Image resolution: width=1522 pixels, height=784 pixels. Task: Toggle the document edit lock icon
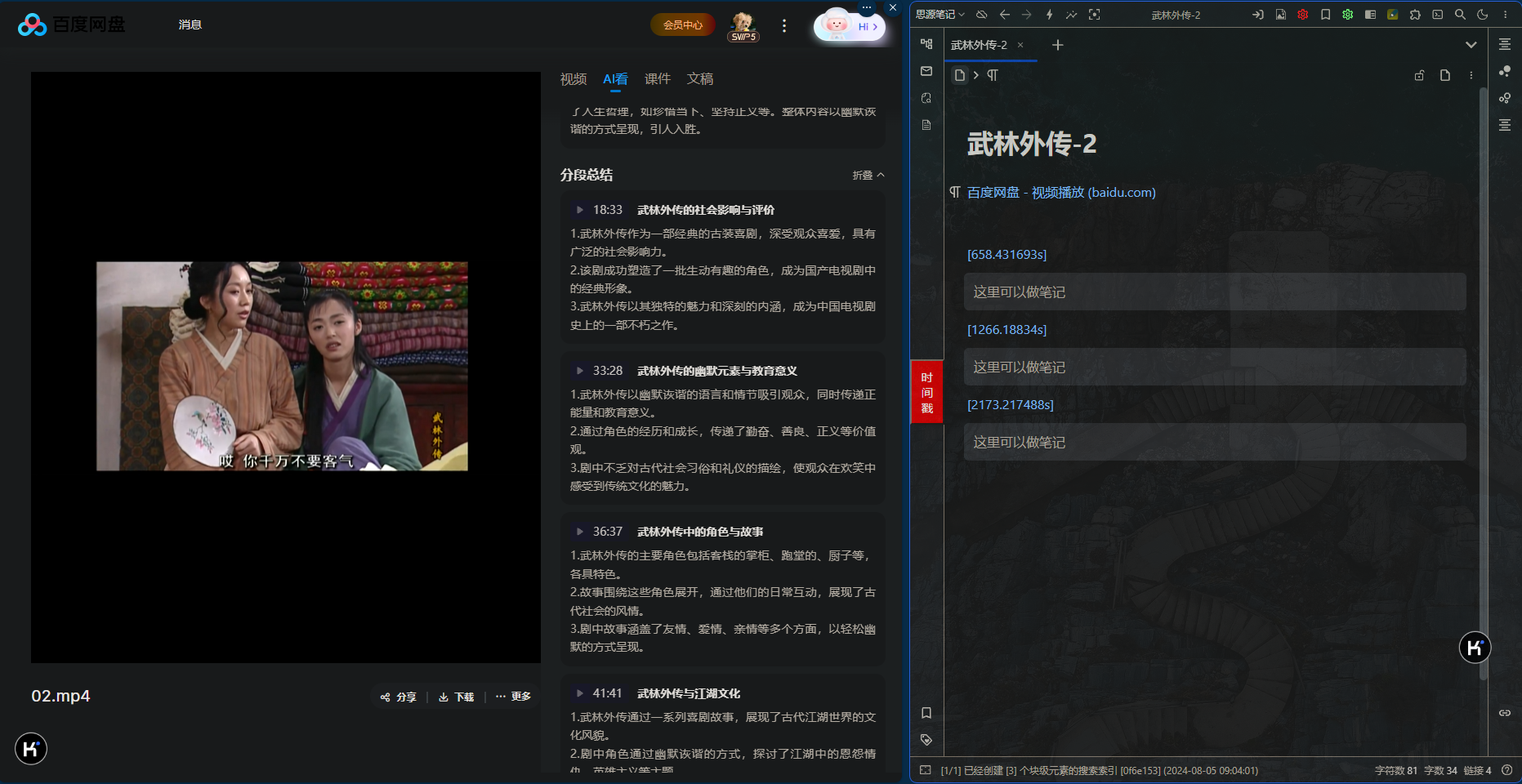tap(1420, 75)
